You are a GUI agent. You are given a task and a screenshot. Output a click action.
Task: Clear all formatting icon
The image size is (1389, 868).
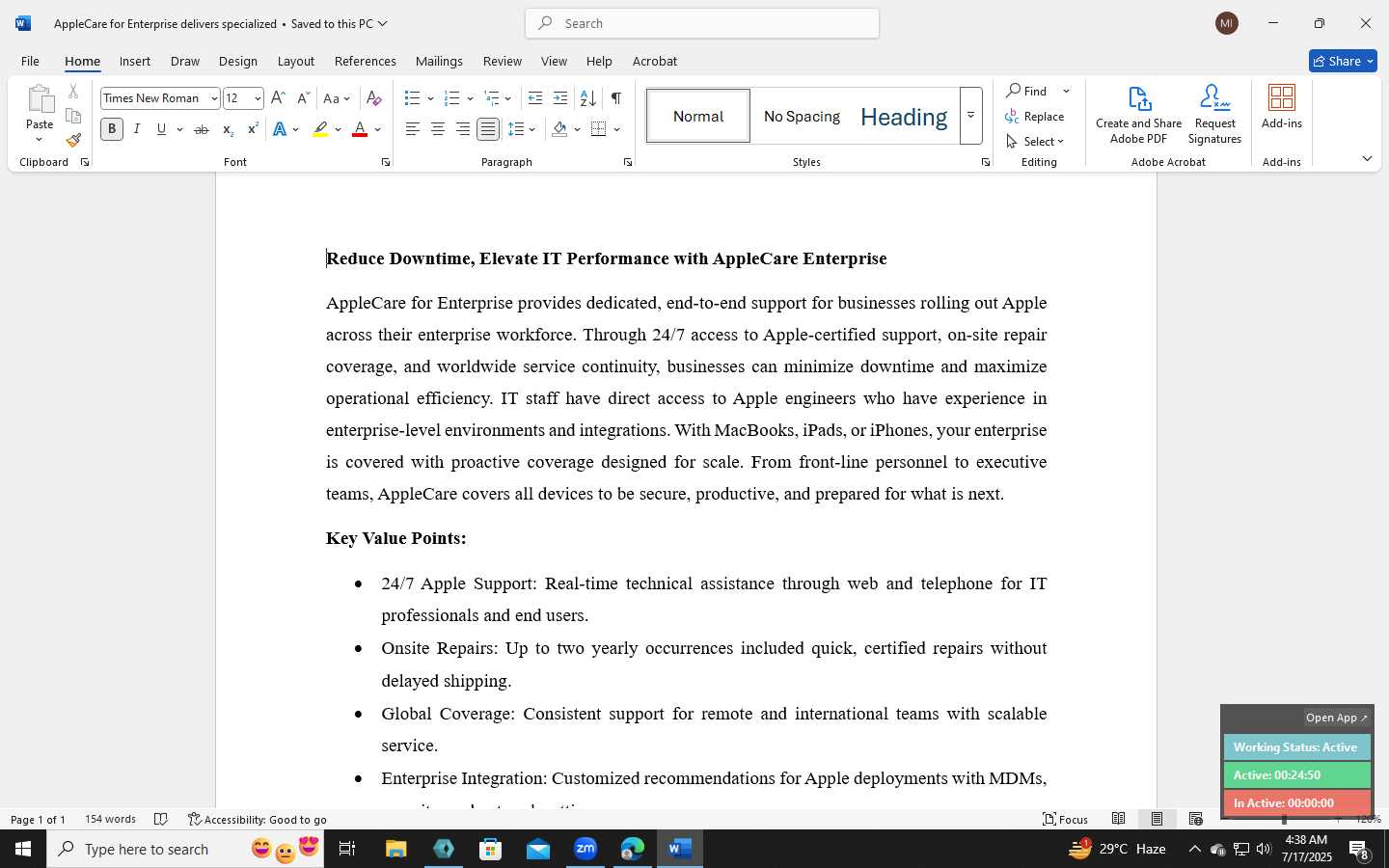pos(374,98)
